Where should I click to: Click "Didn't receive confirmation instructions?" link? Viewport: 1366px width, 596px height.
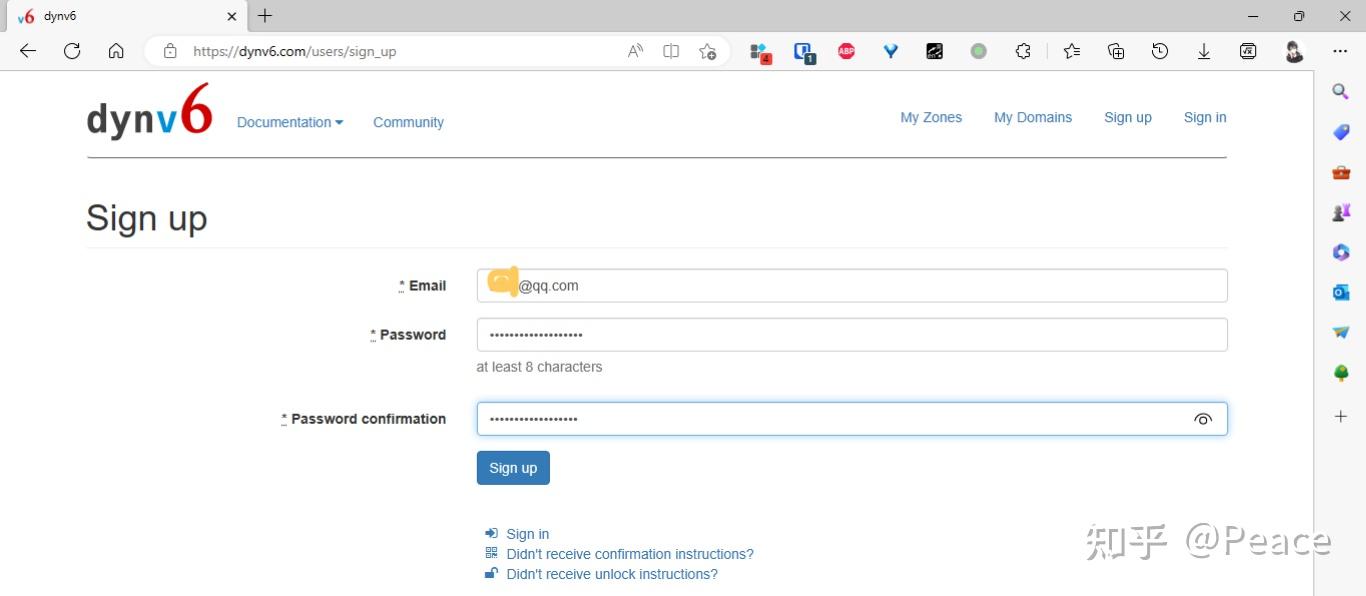[630, 554]
